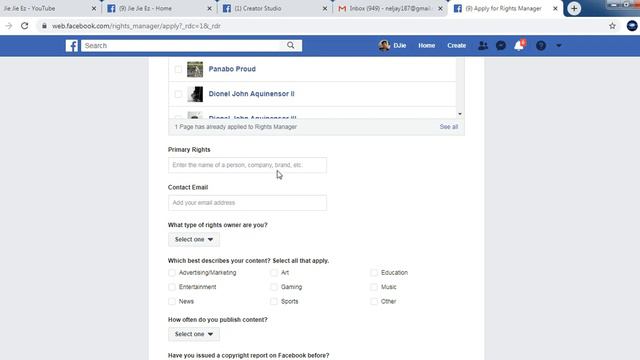640x360 pixels.
Task: Open Create in Facebook bar
Action: coord(456,46)
